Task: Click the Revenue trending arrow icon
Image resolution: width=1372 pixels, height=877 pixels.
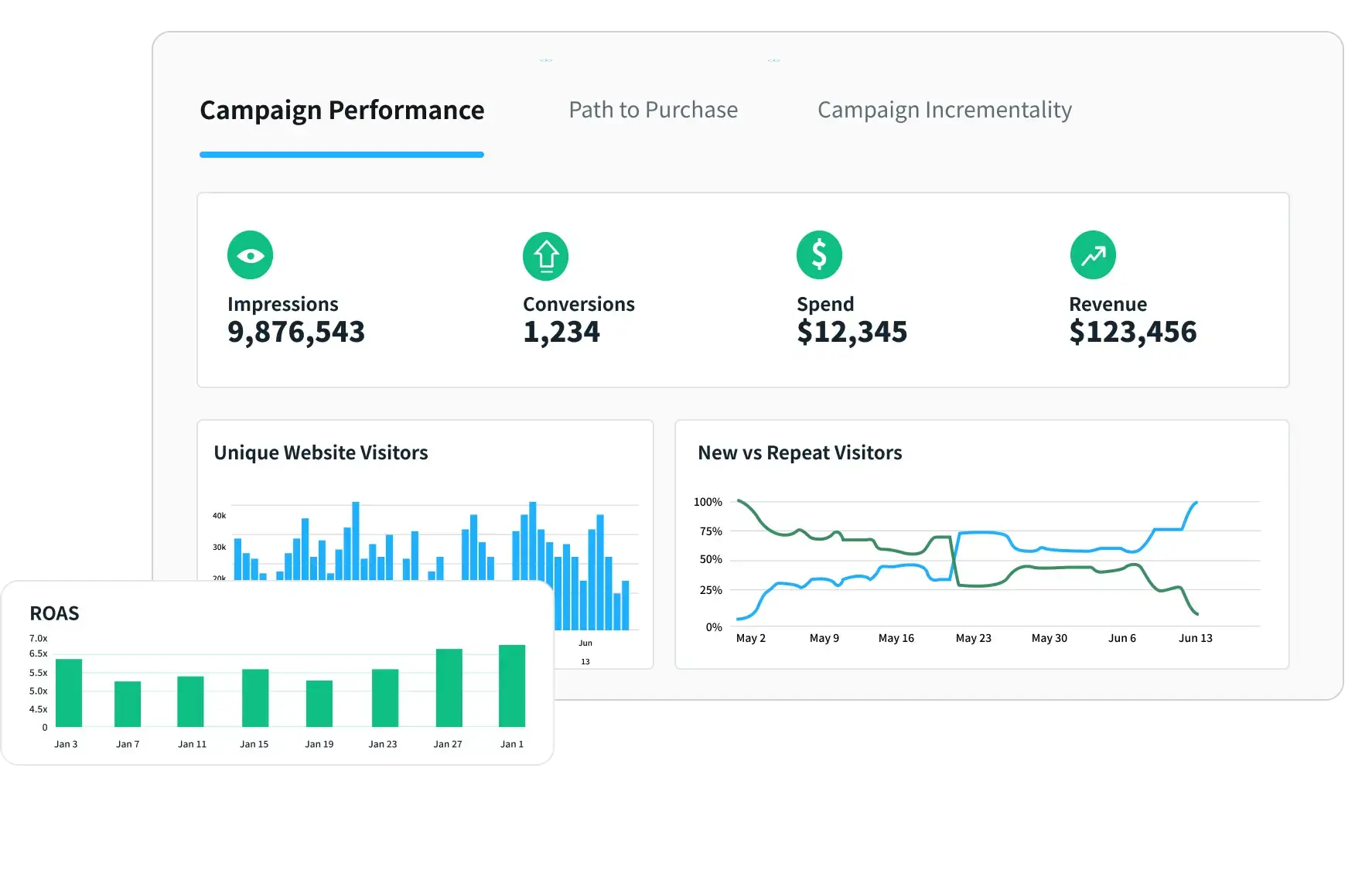Action: pos(1093,255)
